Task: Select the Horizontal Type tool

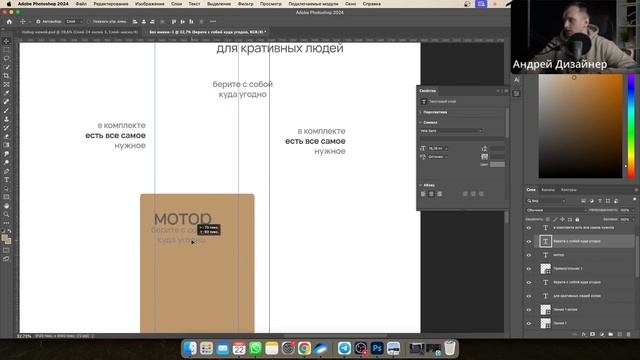Action: point(7,180)
